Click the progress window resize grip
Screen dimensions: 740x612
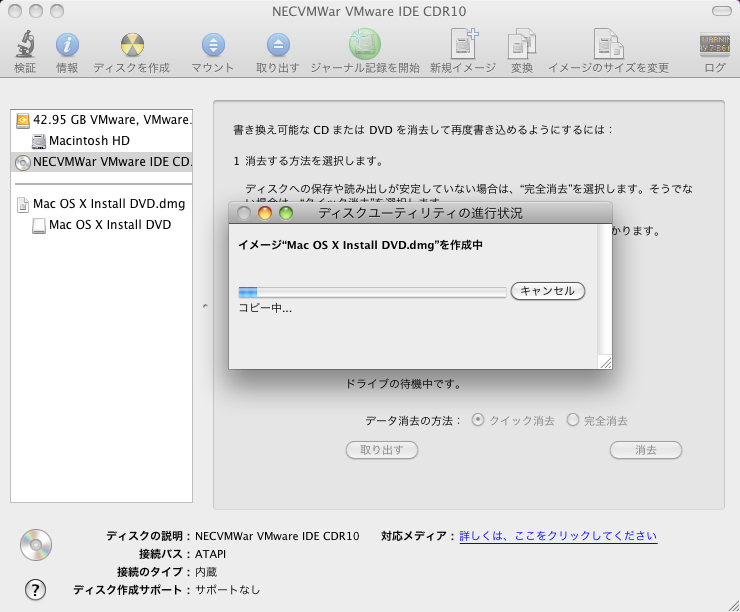click(x=605, y=362)
